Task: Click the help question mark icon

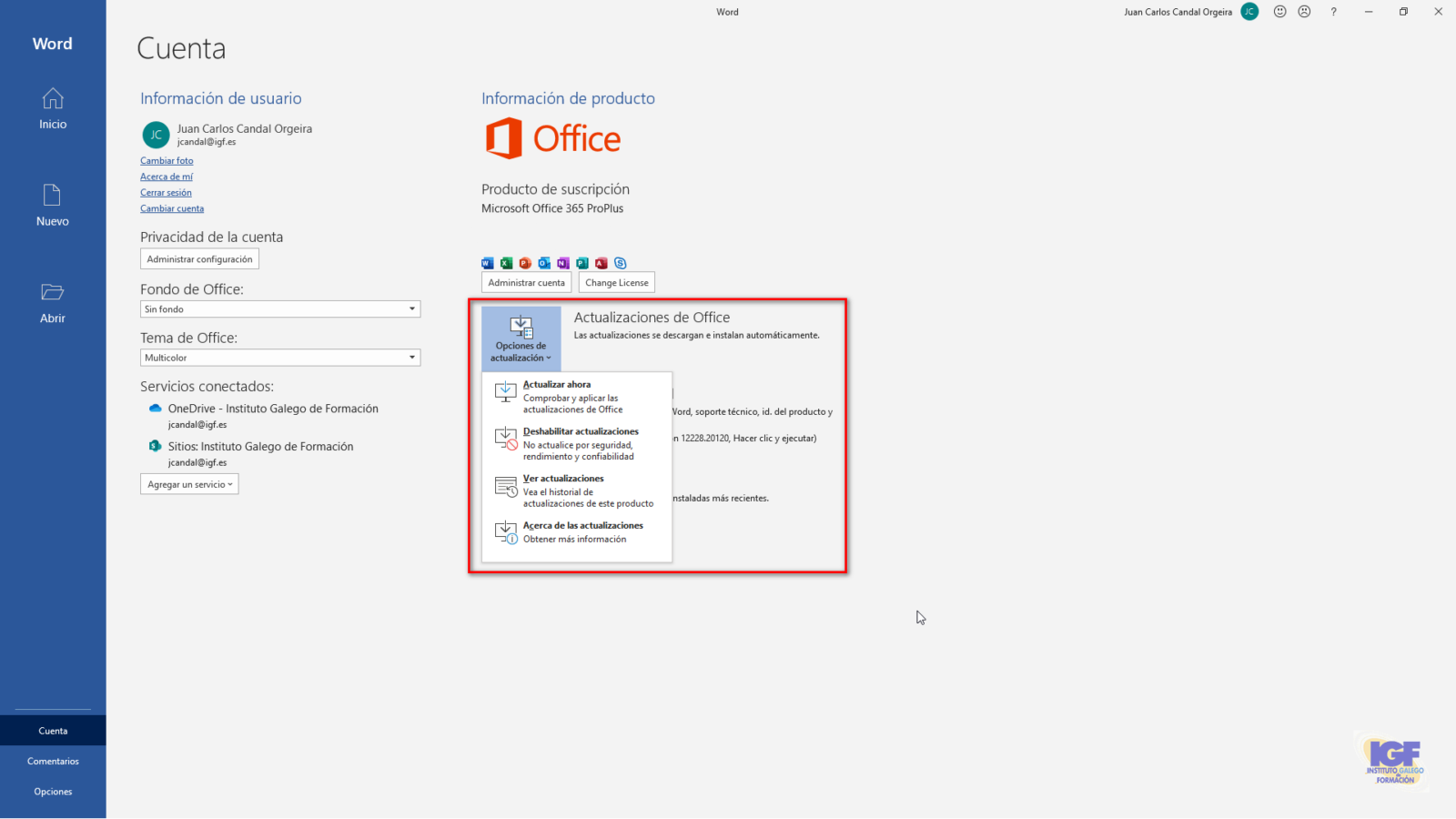Action: click(1333, 12)
